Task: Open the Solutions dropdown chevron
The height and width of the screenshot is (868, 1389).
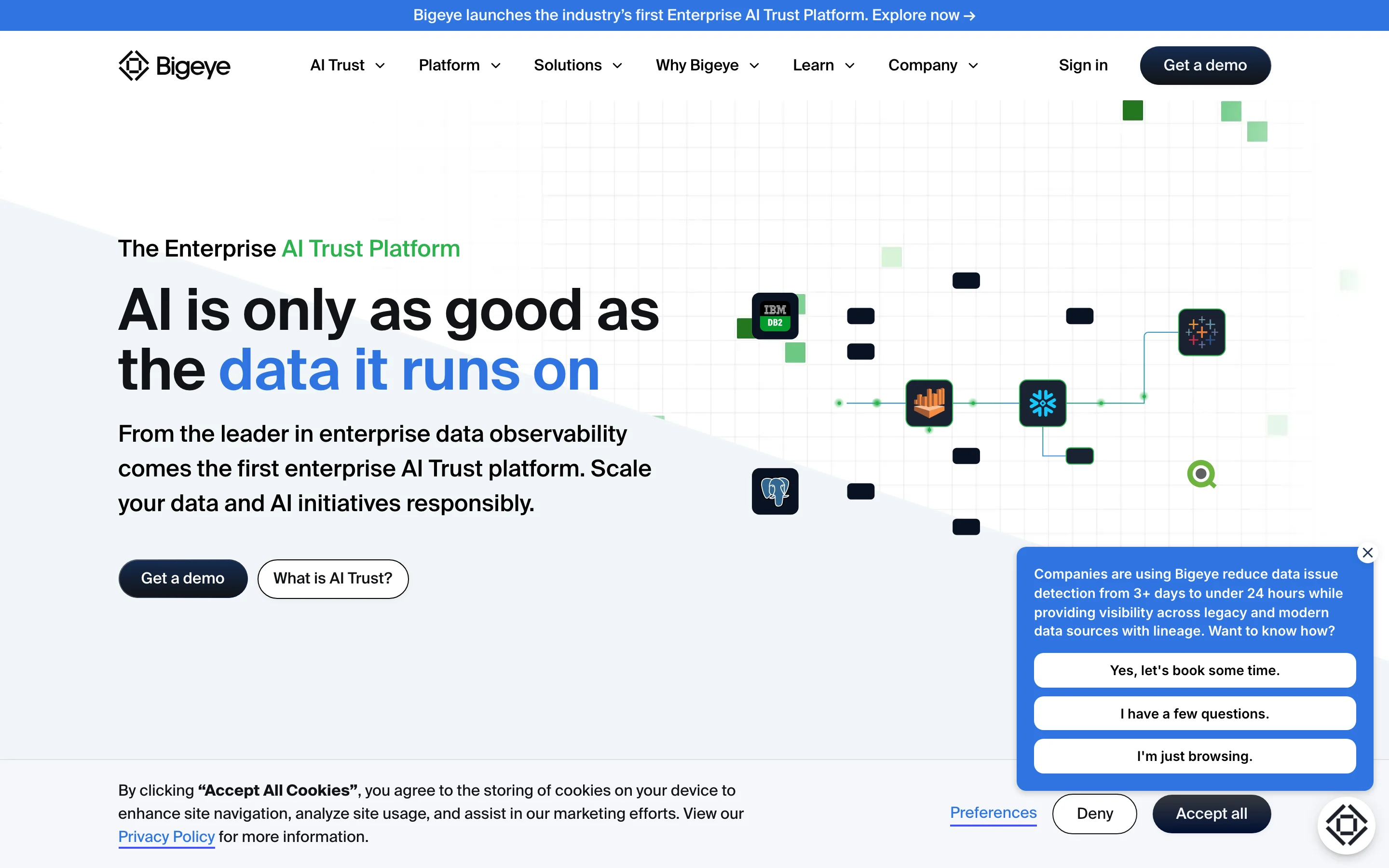Action: coord(618,66)
